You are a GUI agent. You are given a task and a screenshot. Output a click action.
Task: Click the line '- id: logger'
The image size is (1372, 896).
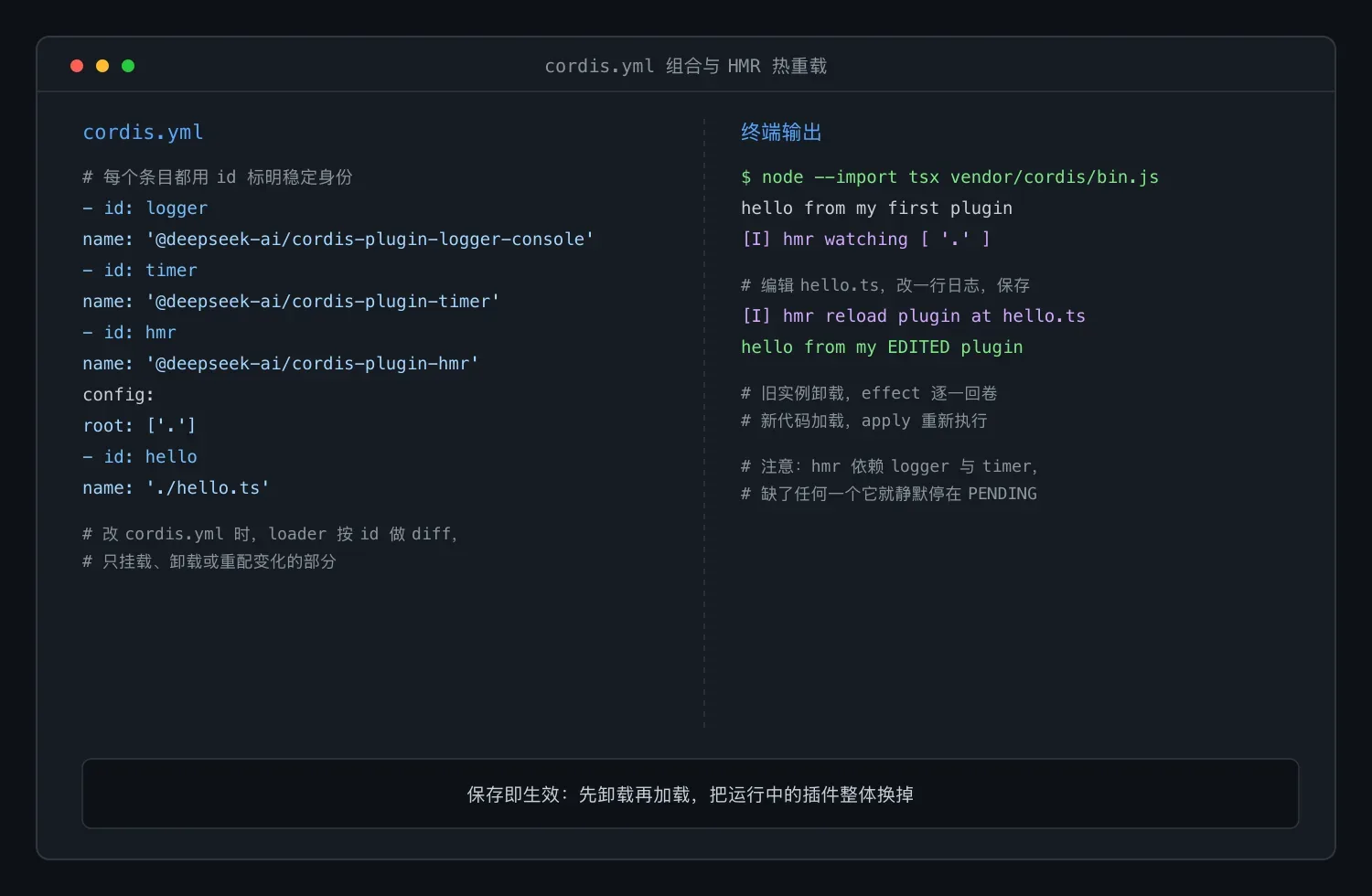145,208
